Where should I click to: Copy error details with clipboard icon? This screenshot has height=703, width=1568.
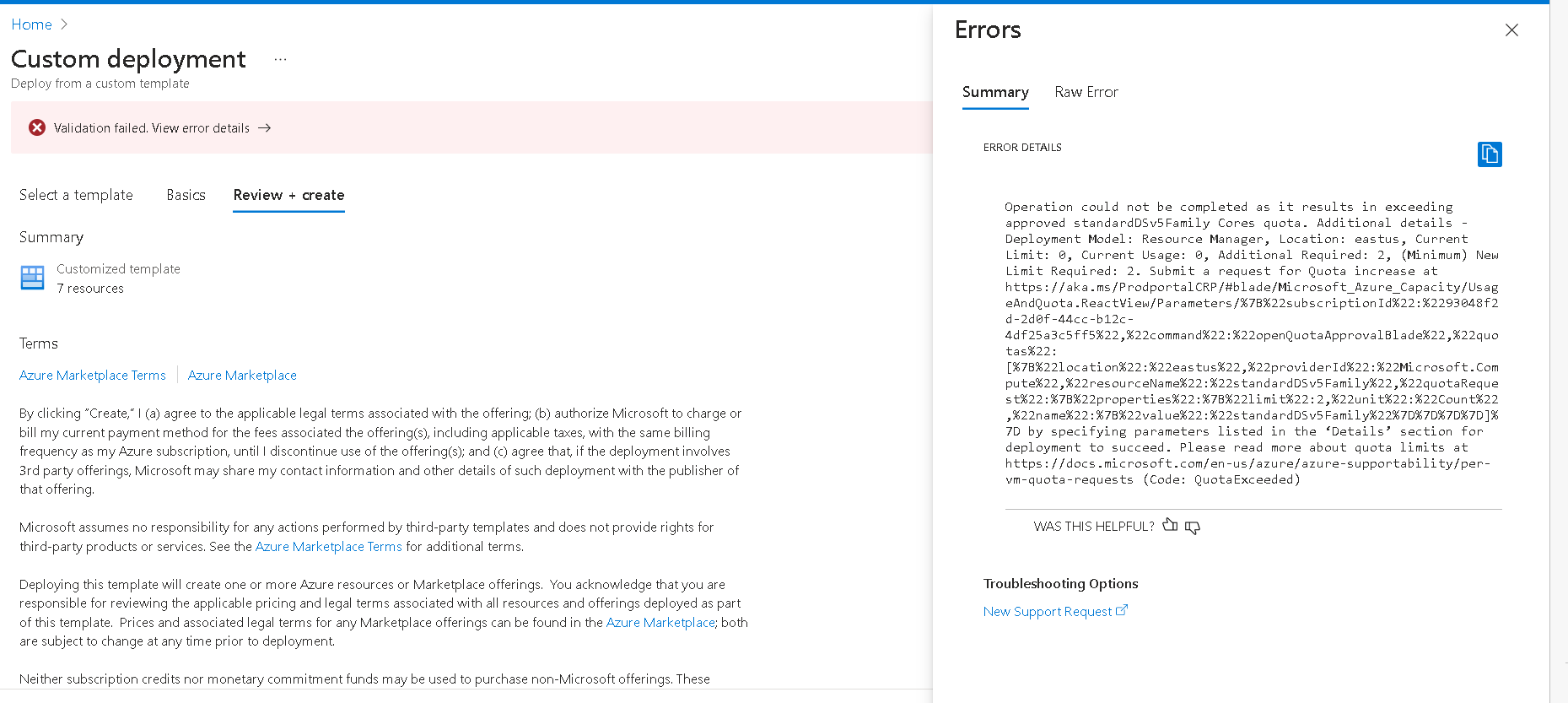pyautogui.click(x=1490, y=154)
